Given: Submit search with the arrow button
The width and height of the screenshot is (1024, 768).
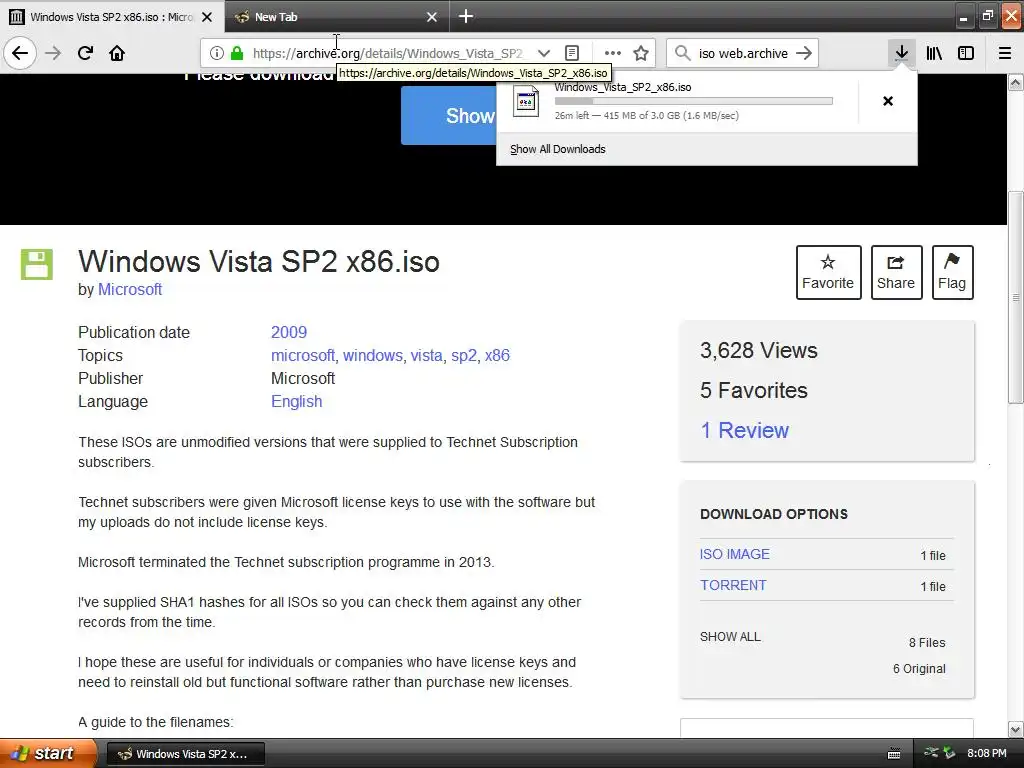Looking at the screenshot, I should 805,53.
